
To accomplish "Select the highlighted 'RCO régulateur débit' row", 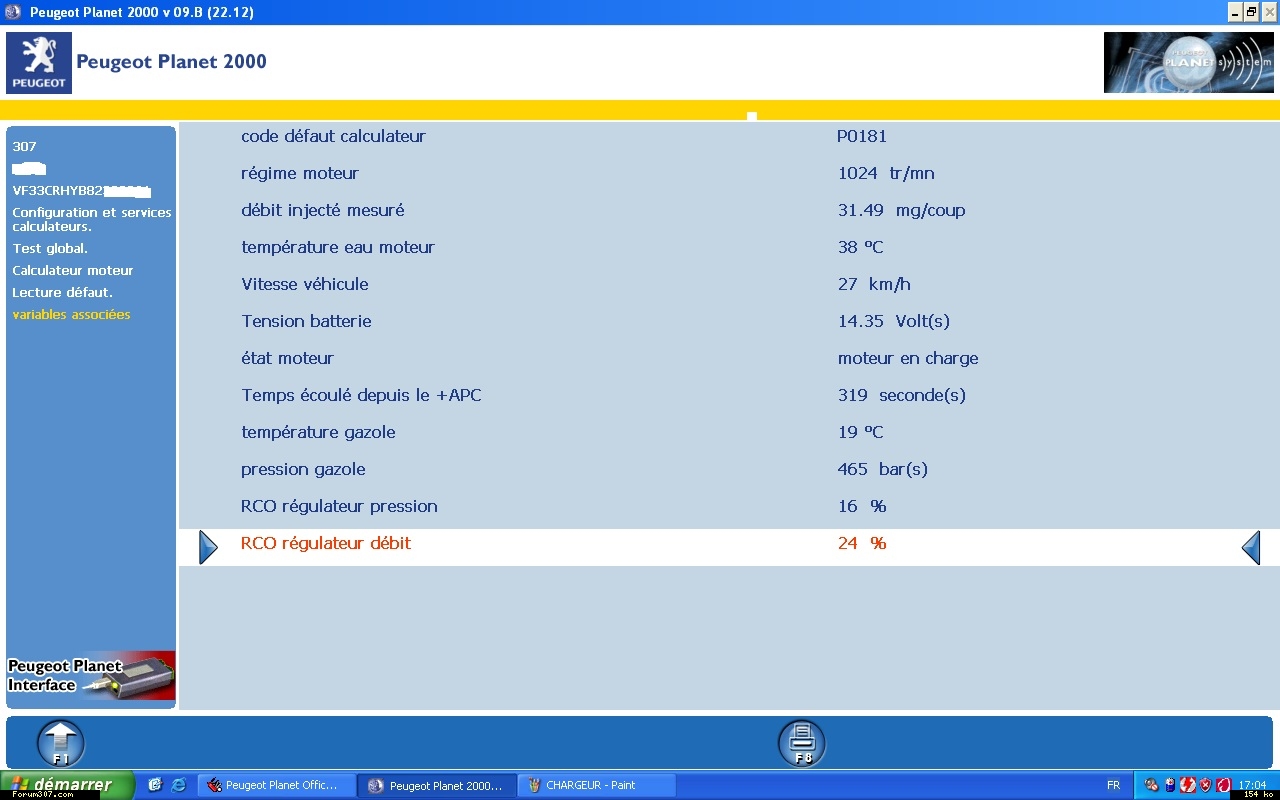I will pos(729,547).
